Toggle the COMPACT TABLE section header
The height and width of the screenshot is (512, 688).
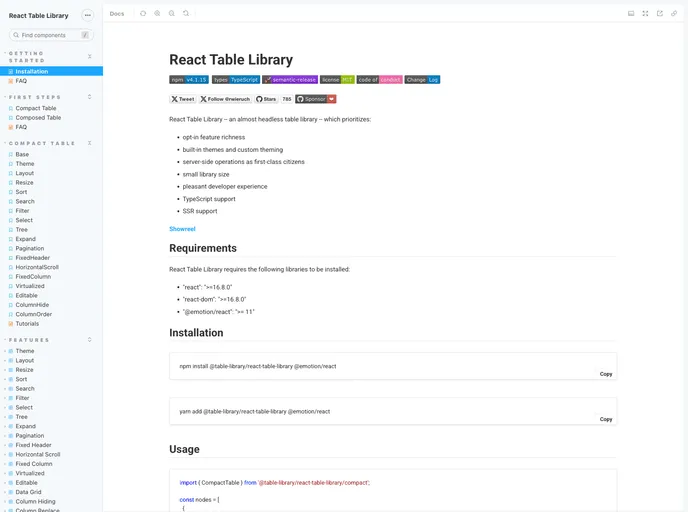point(42,143)
